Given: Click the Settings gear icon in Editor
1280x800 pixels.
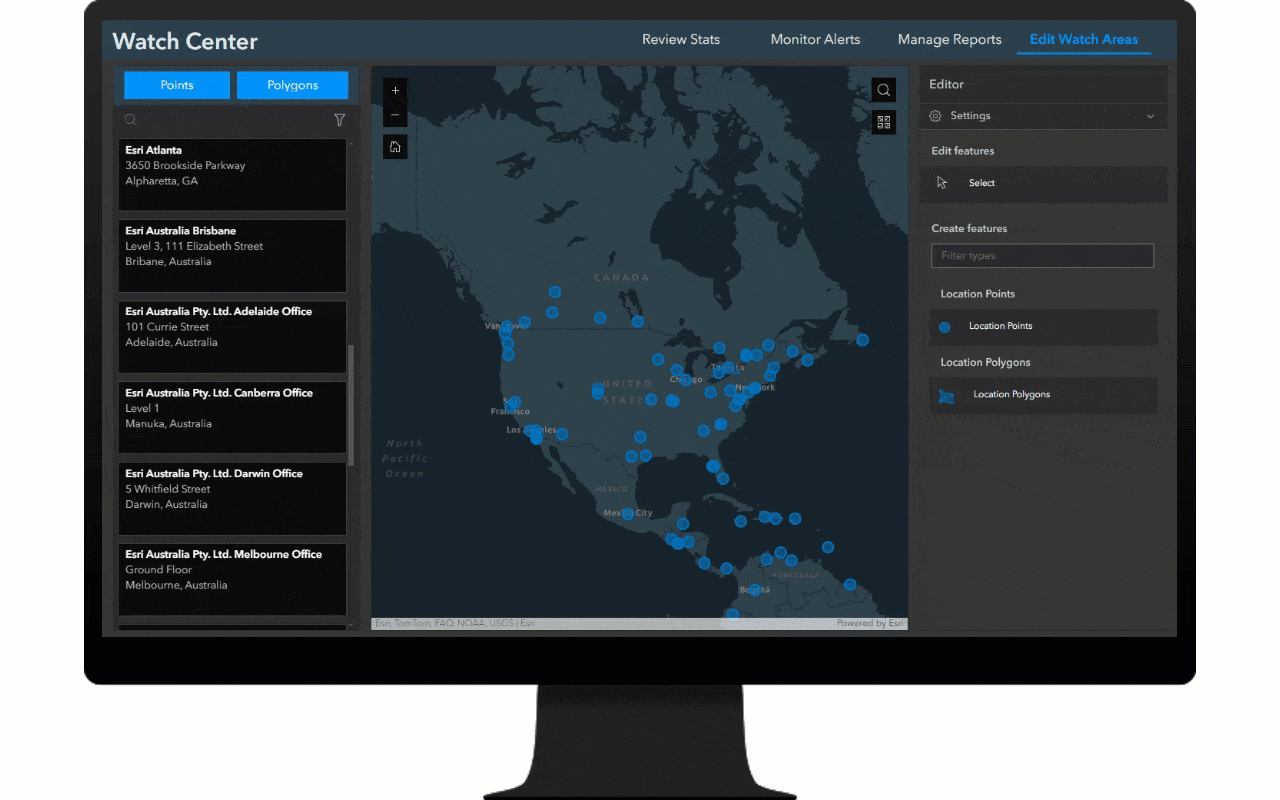Looking at the screenshot, I should pos(936,116).
